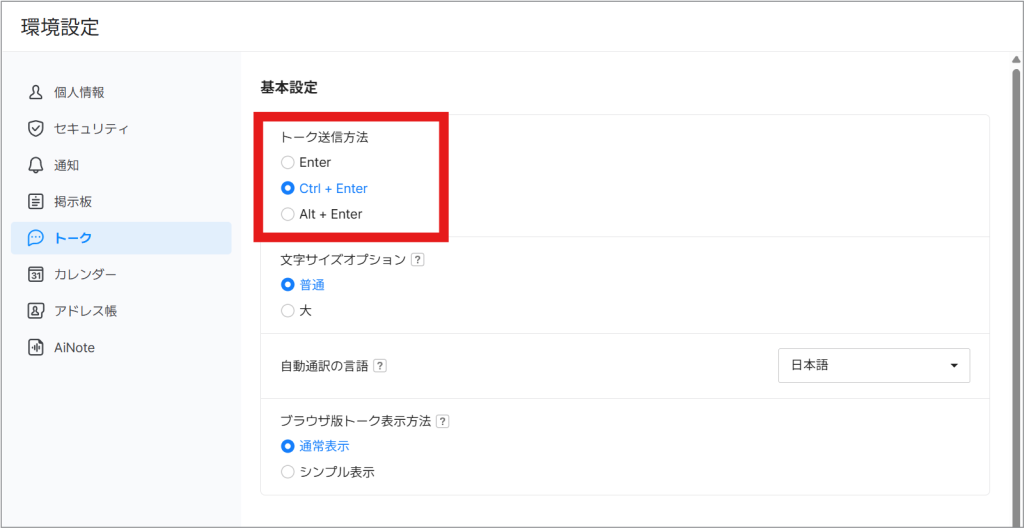This screenshot has width=1024, height=528.
Task: Click the セキュリティ shield icon
Action: coord(36,129)
